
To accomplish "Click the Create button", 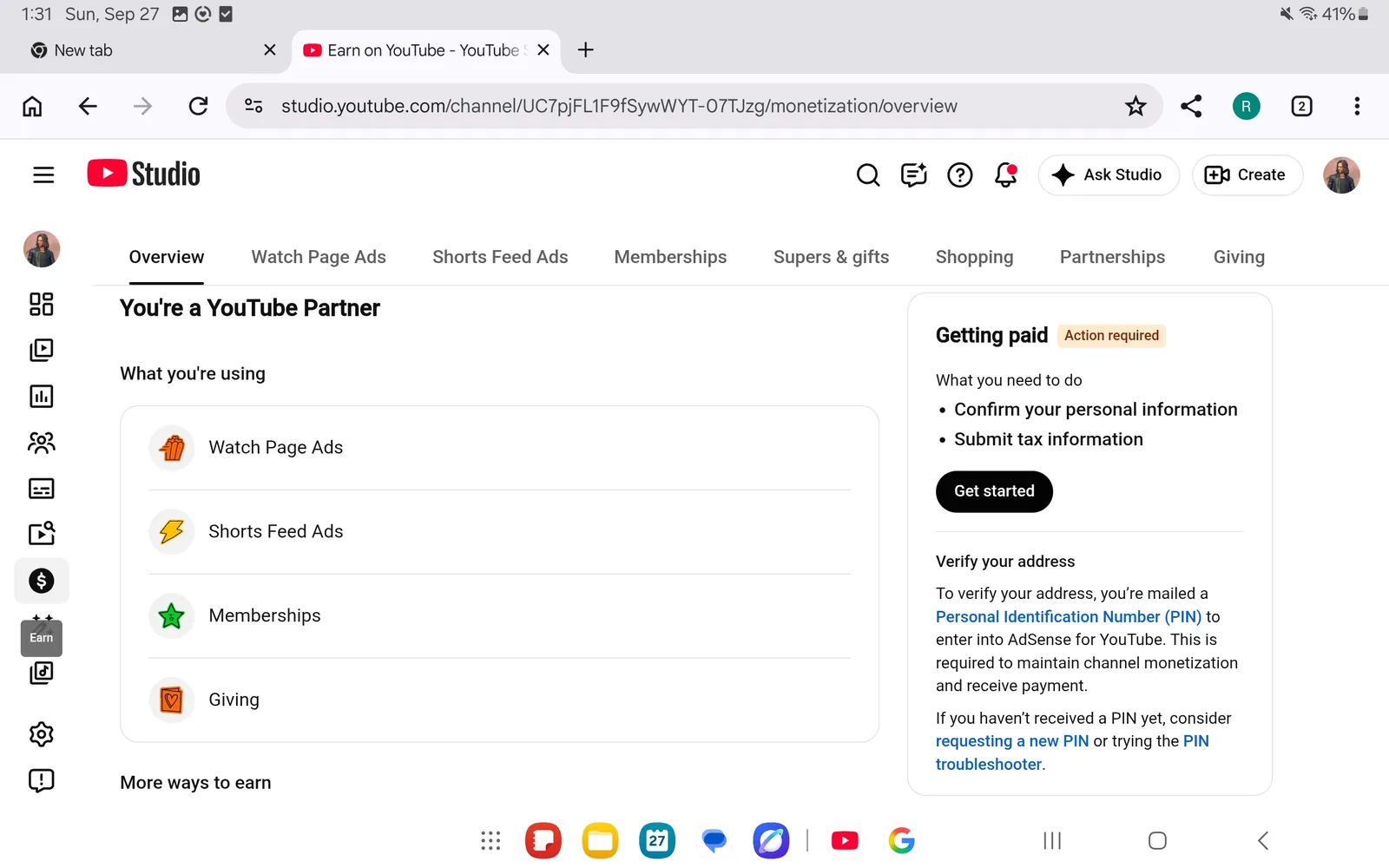I will point(1247,175).
